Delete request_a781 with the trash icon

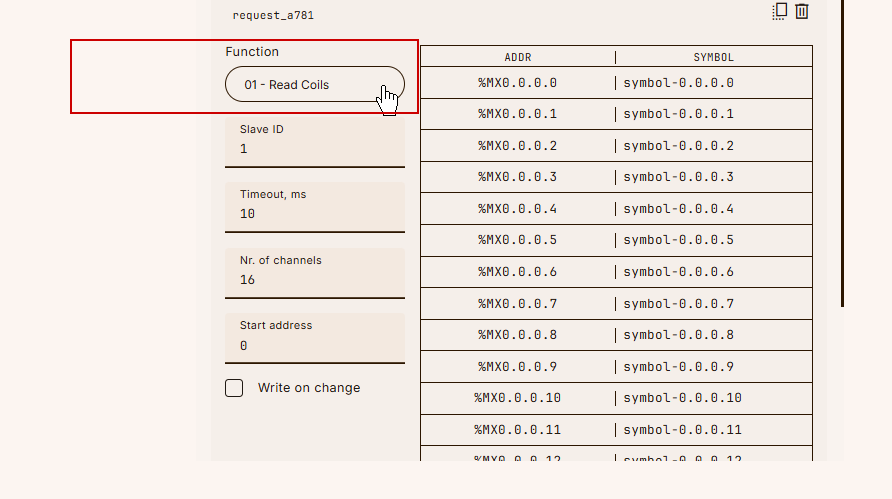coord(802,11)
